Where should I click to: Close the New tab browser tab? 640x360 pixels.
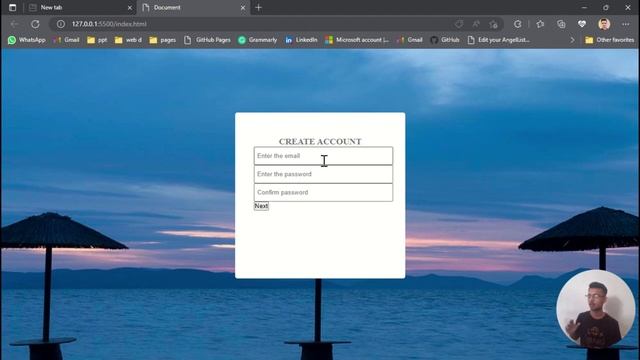click(130, 8)
